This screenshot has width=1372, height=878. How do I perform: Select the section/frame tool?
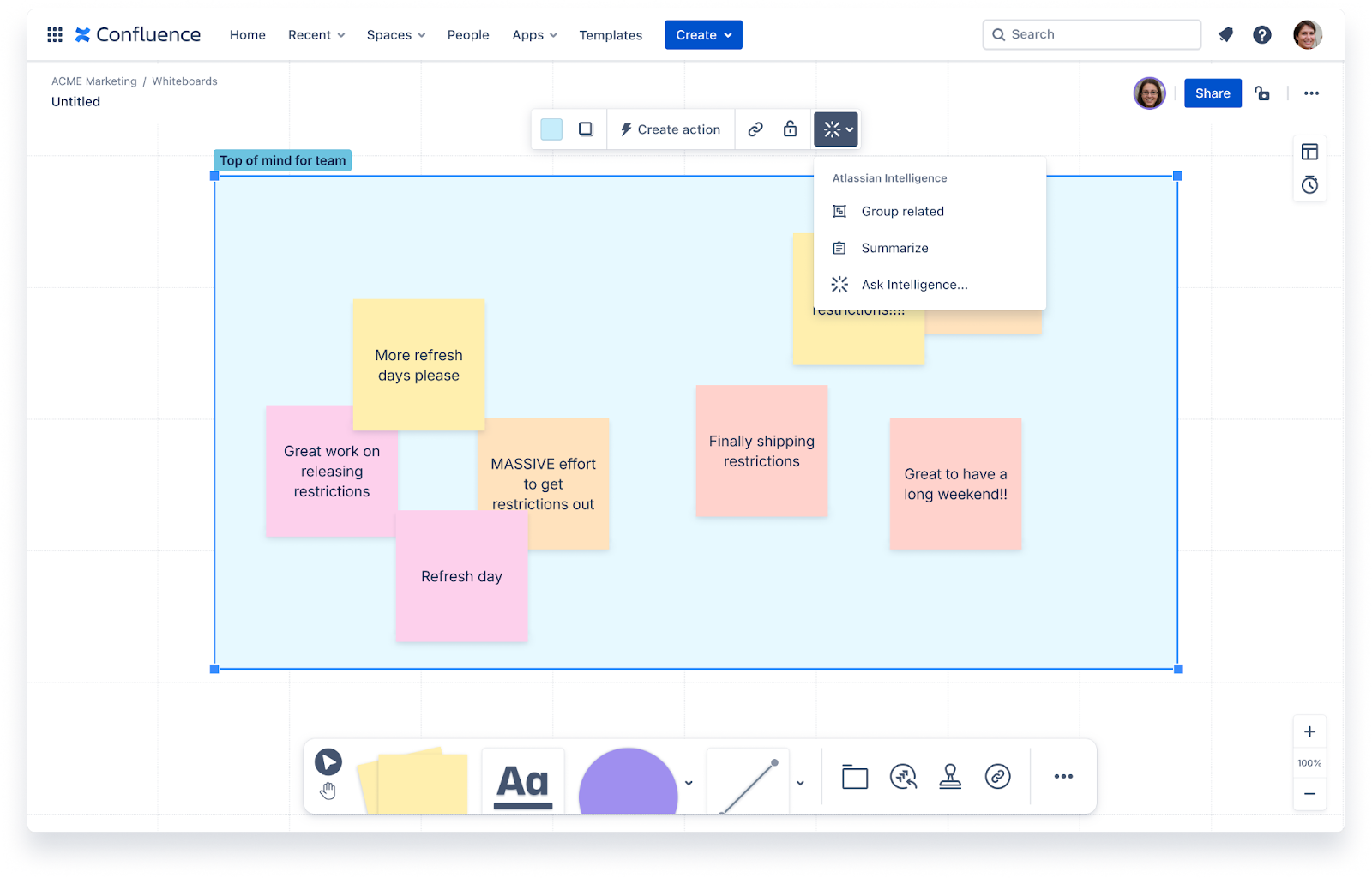[x=854, y=776]
